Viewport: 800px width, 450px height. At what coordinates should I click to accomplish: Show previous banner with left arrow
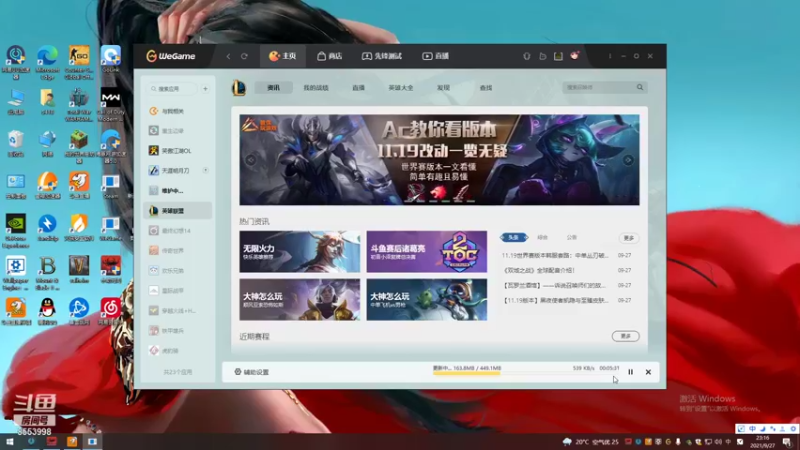pos(251,160)
